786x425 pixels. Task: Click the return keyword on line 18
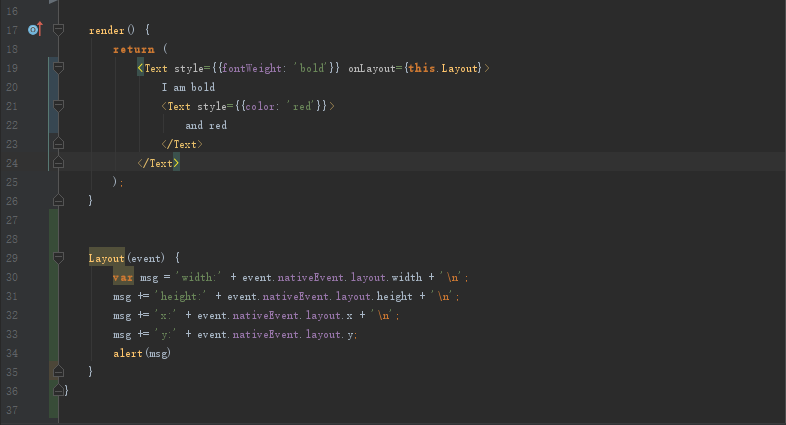[x=134, y=49]
